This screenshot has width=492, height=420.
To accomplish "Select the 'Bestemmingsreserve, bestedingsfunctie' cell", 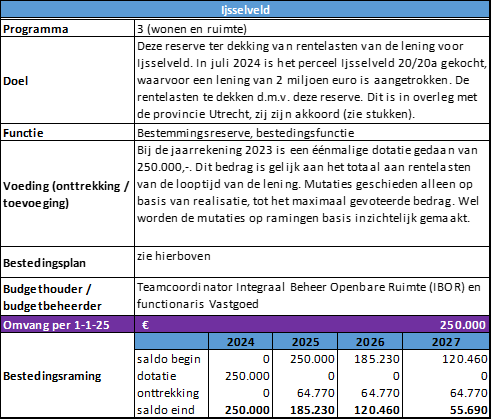I will click(312, 133).
